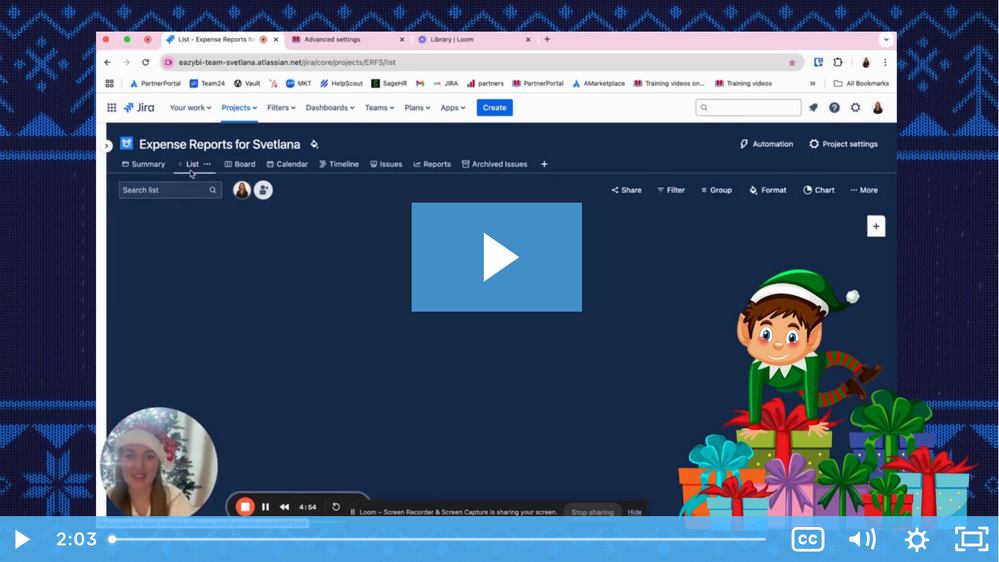
Task: Bookmark page with the star icon
Action: (792, 62)
